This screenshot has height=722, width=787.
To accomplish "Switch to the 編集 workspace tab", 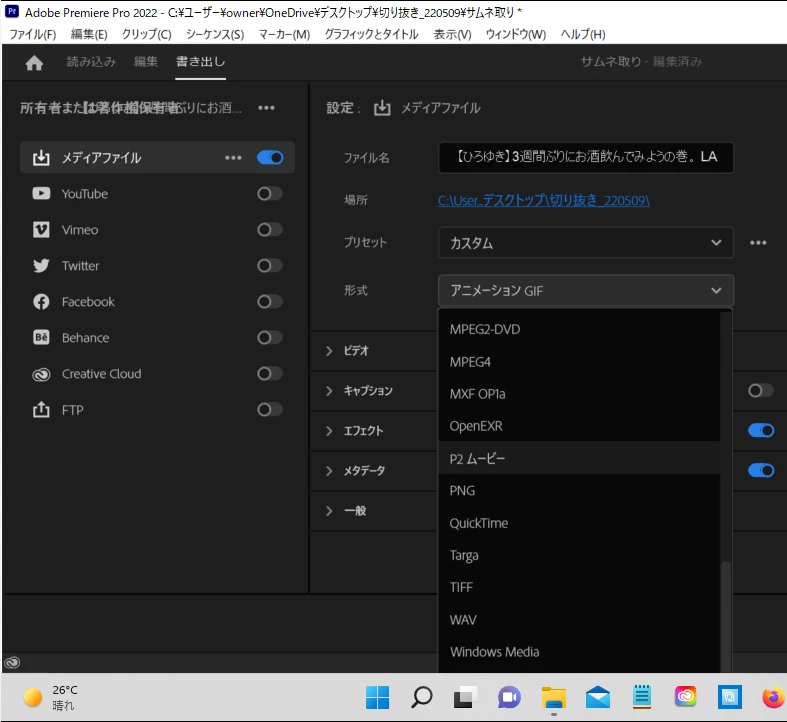I will coord(146,62).
